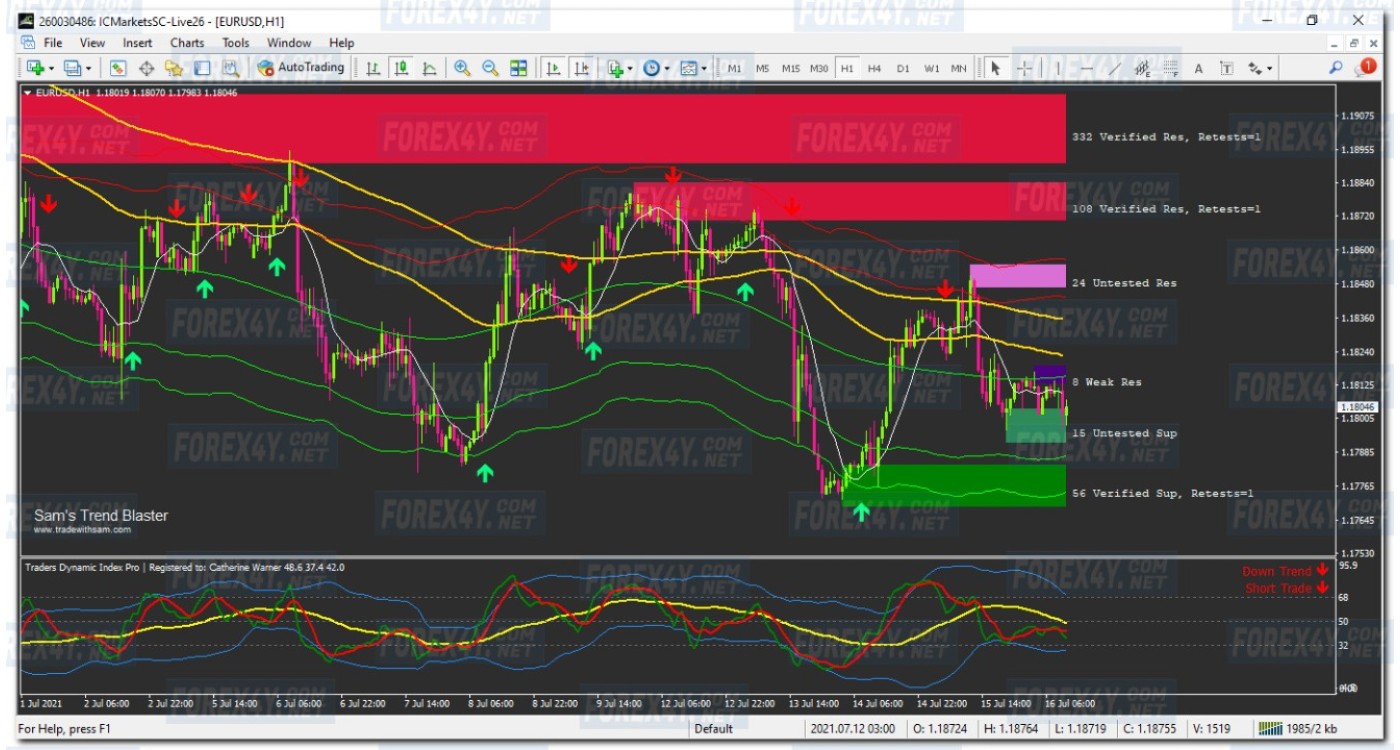This screenshot has height=750, width=1400.
Task: Select the Text 'A' drawing tool
Action: click(x=1198, y=68)
